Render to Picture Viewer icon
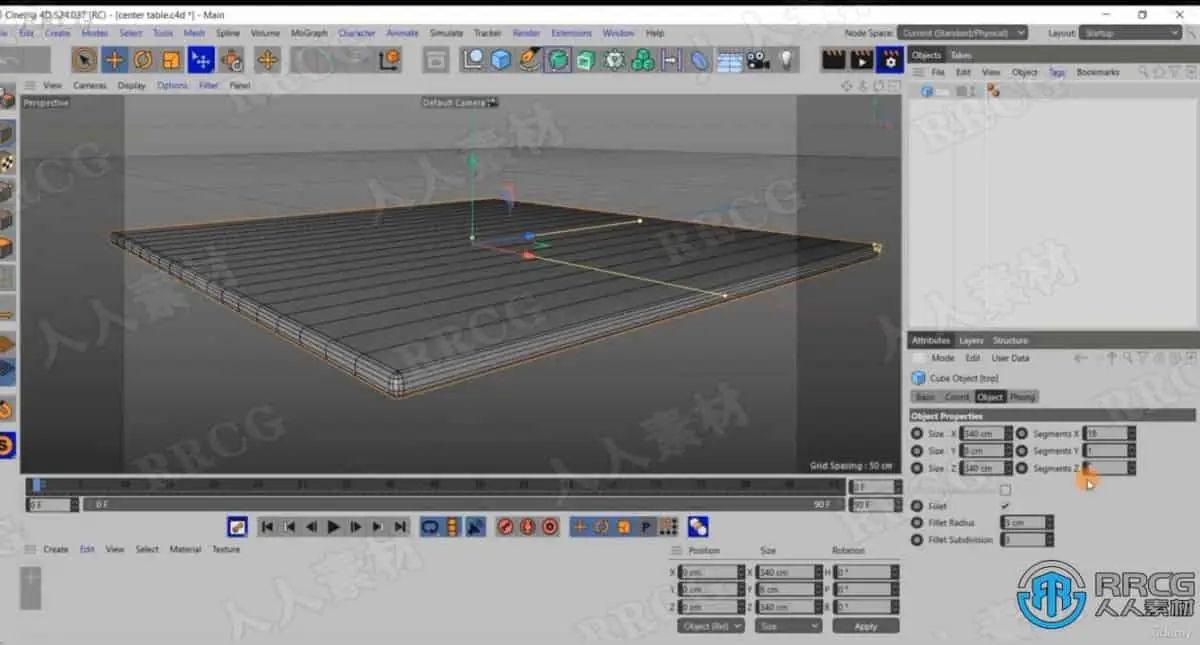The image size is (1200, 645). (861, 60)
